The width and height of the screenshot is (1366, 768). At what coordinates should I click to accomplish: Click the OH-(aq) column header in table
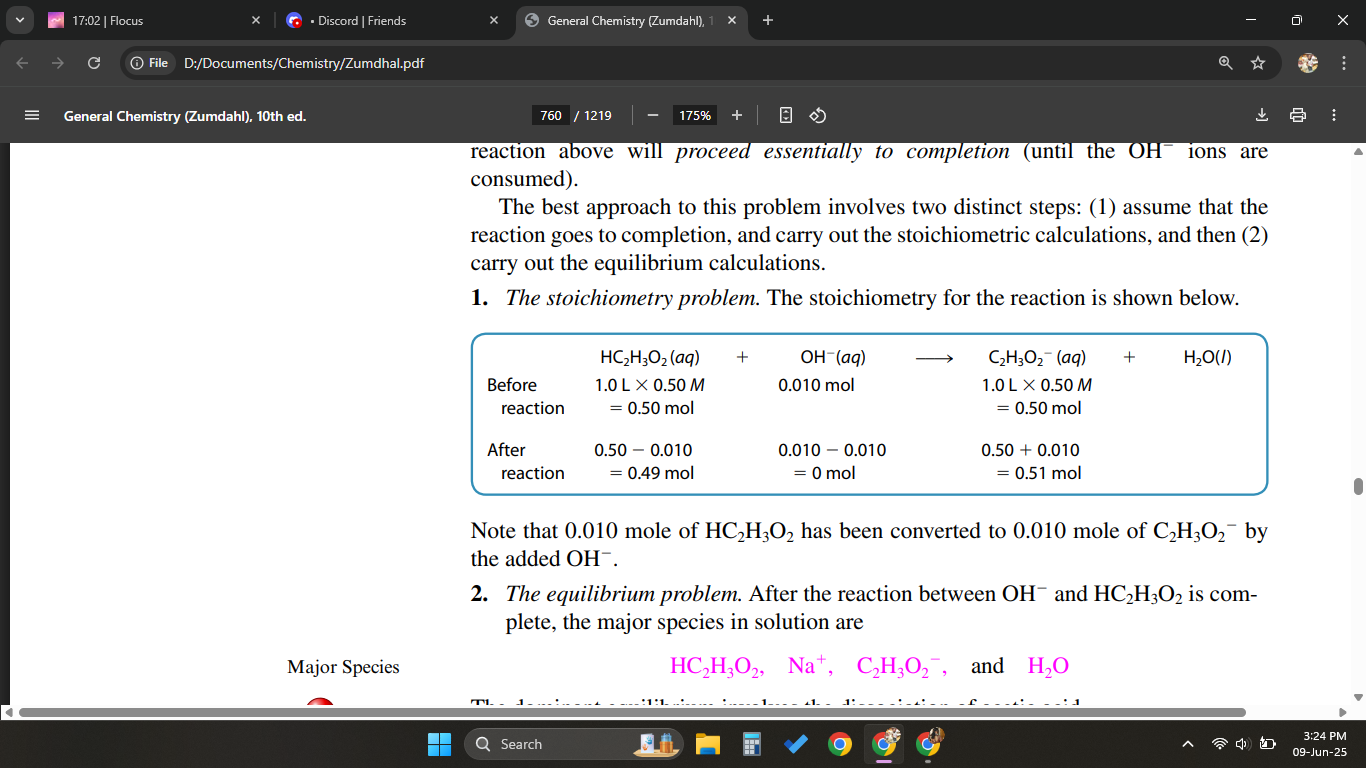tap(833, 357)
